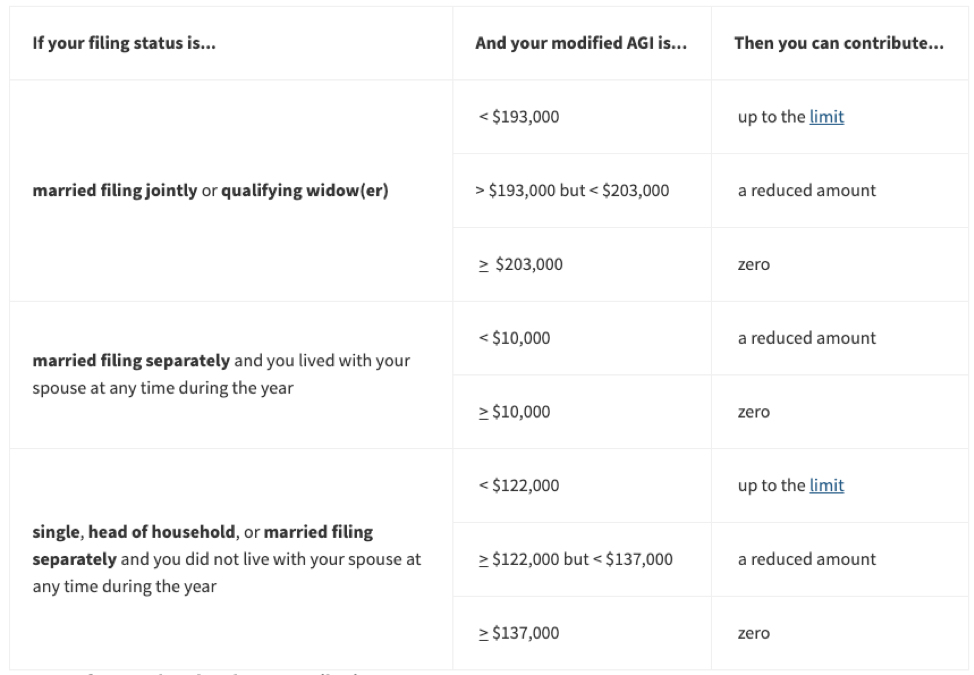Select the '> $193,000 but < $203,000' cell
The image size is (974, 675).
[x=582, y=190]
